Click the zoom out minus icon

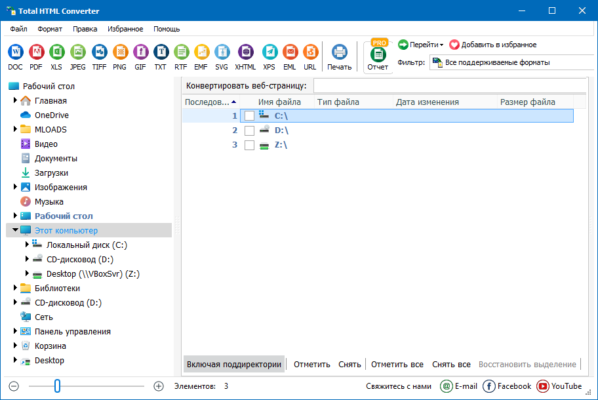pyautogui.click(x=14, y=386)
